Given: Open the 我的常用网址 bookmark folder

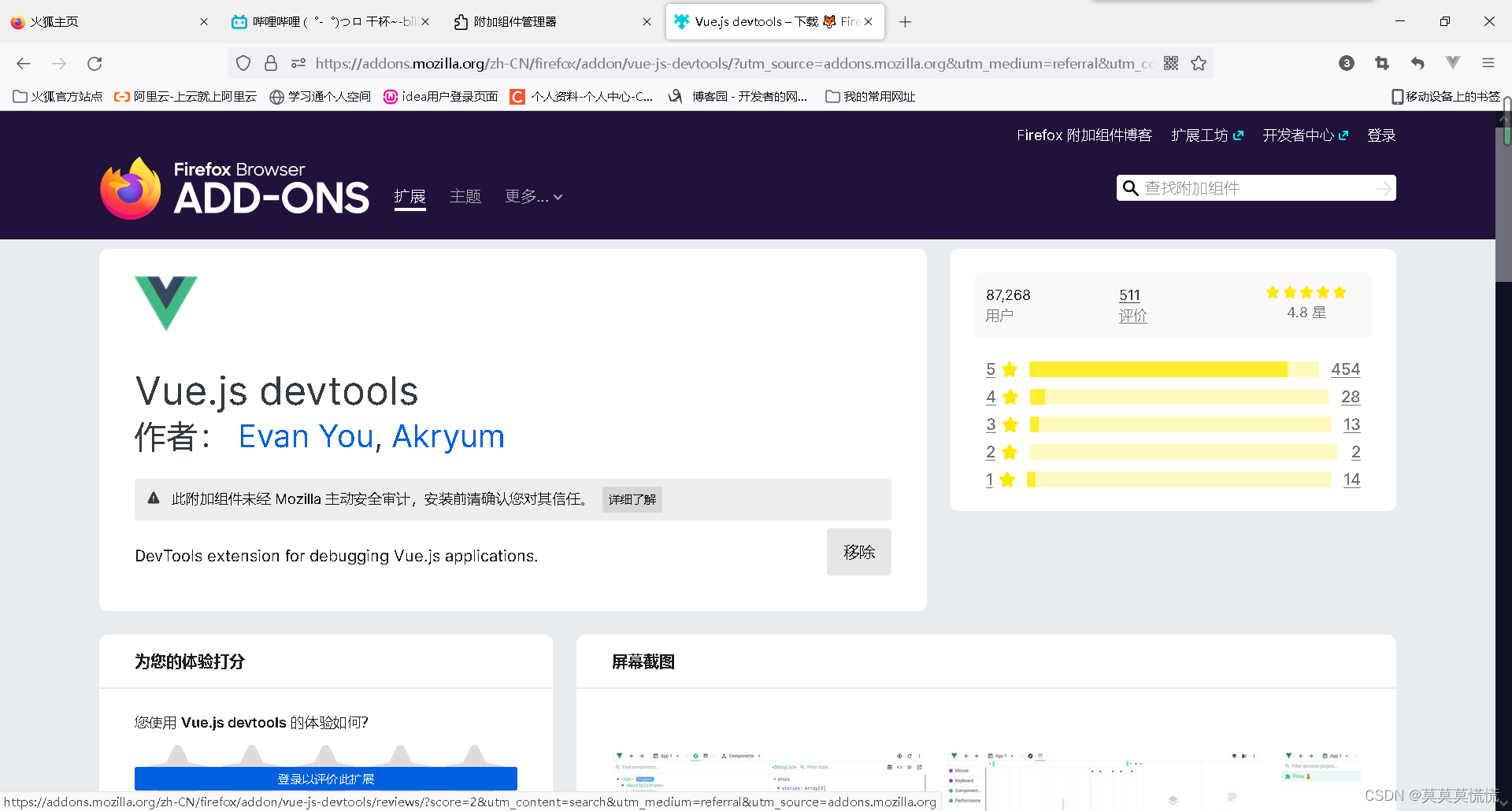Looking at the screenshot, I should [x=870, y=97].
